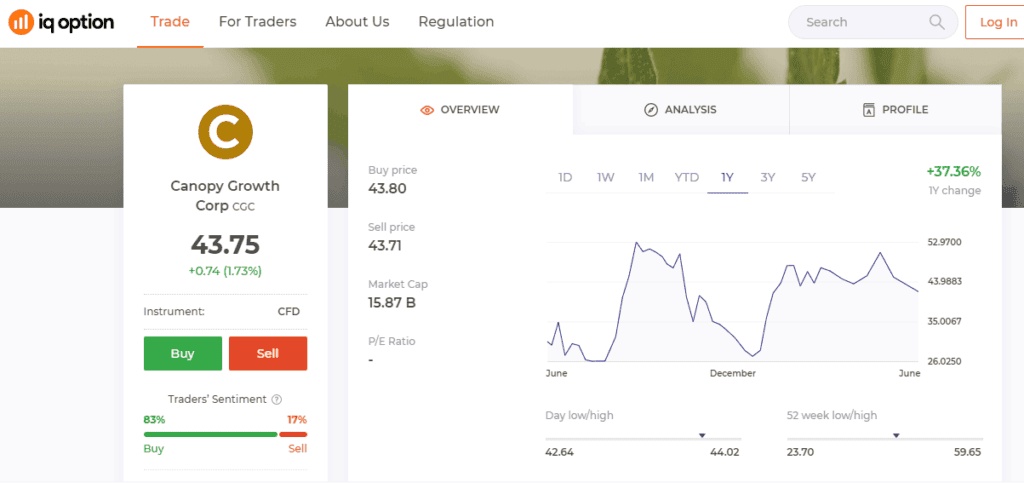Viewport: 1024px width, 483px height.
Task: Open Traders' Sentiment help question icon
Action: click(276, 399)
